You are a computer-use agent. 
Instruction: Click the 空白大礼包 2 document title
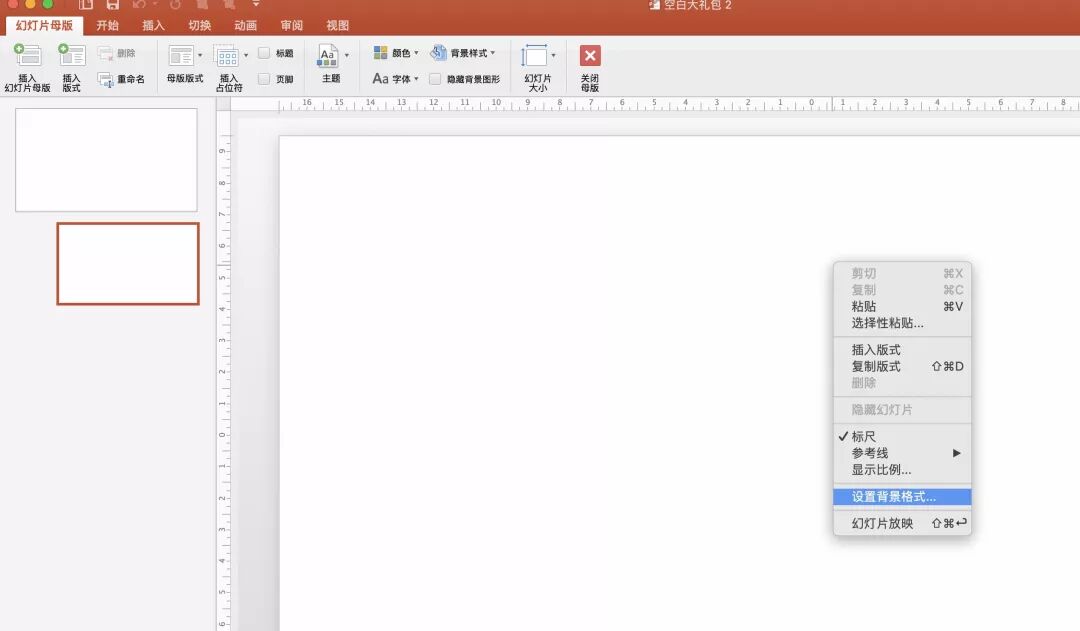pos(698,5)
